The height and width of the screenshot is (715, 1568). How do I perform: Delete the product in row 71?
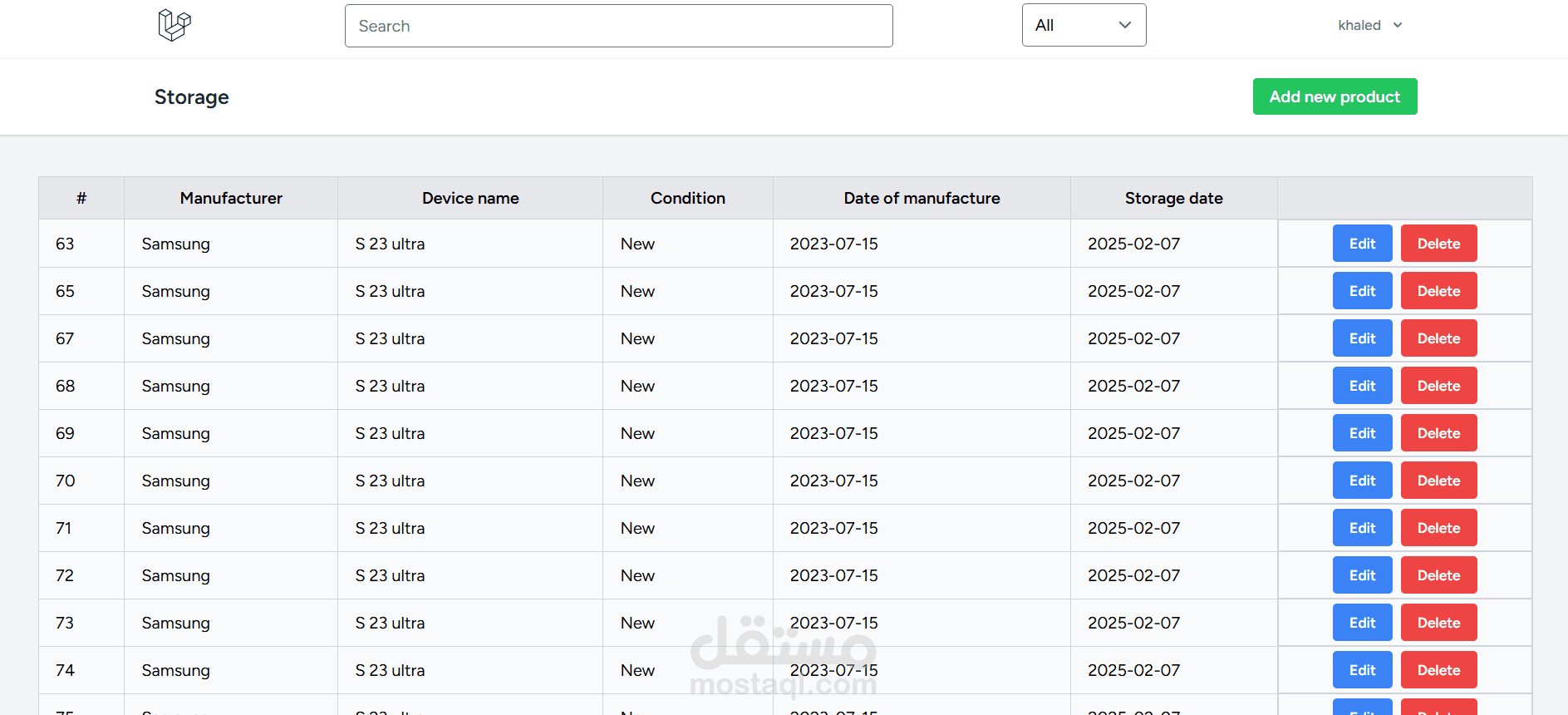click(x=1438, y=528)
